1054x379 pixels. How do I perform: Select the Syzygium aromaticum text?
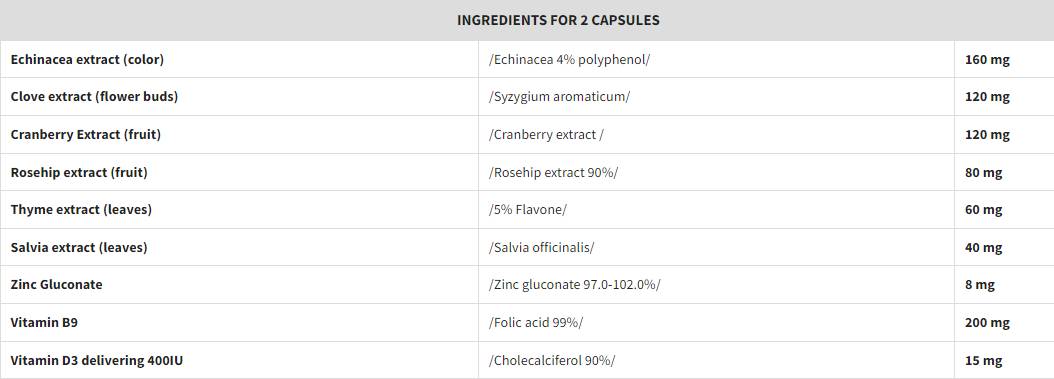[x=559, y=97]
